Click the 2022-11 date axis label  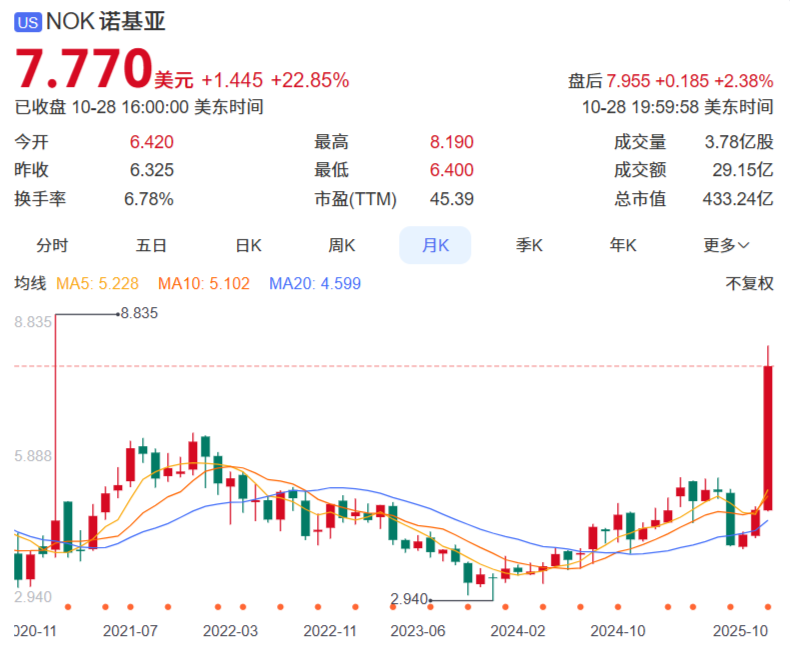coord(330,631)
